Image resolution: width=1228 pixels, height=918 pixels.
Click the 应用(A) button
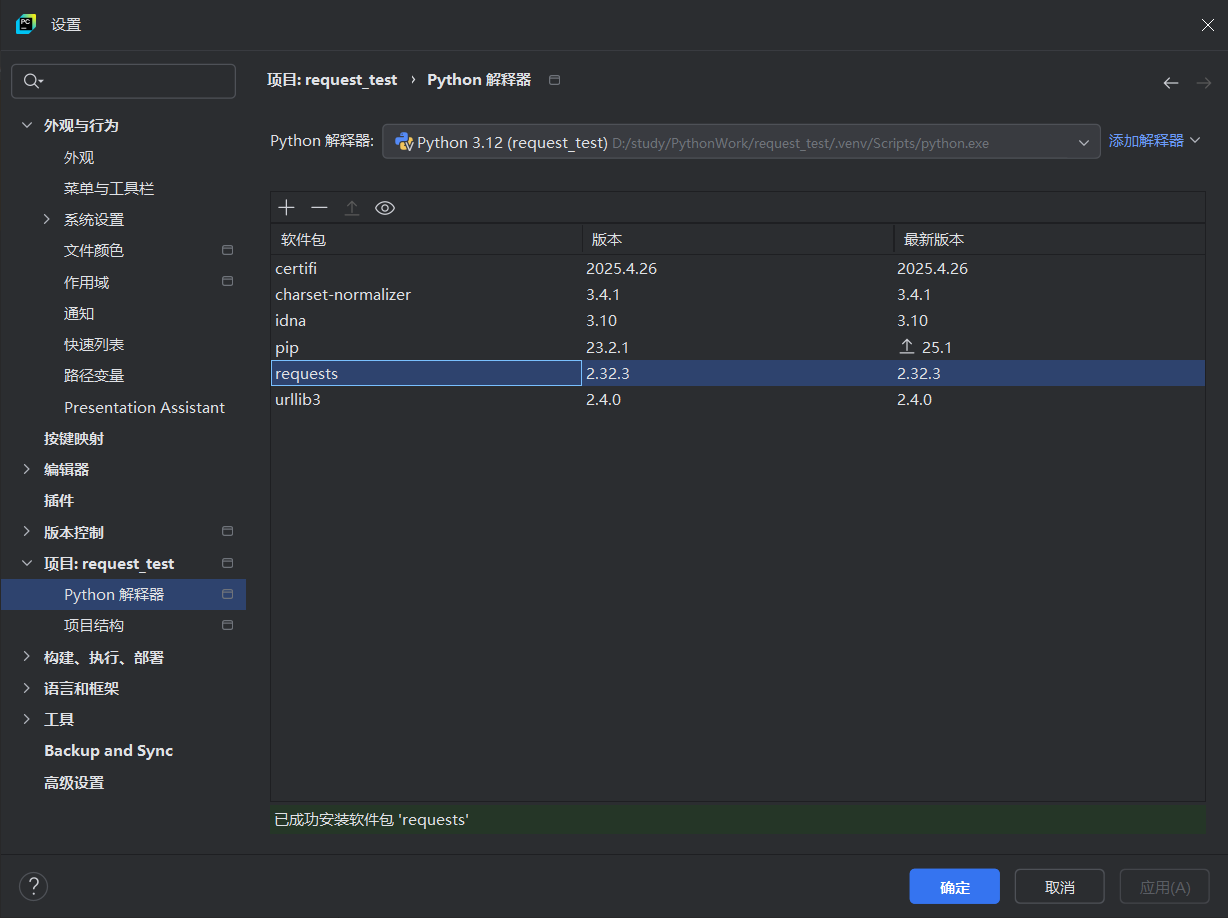[1165, 887]
